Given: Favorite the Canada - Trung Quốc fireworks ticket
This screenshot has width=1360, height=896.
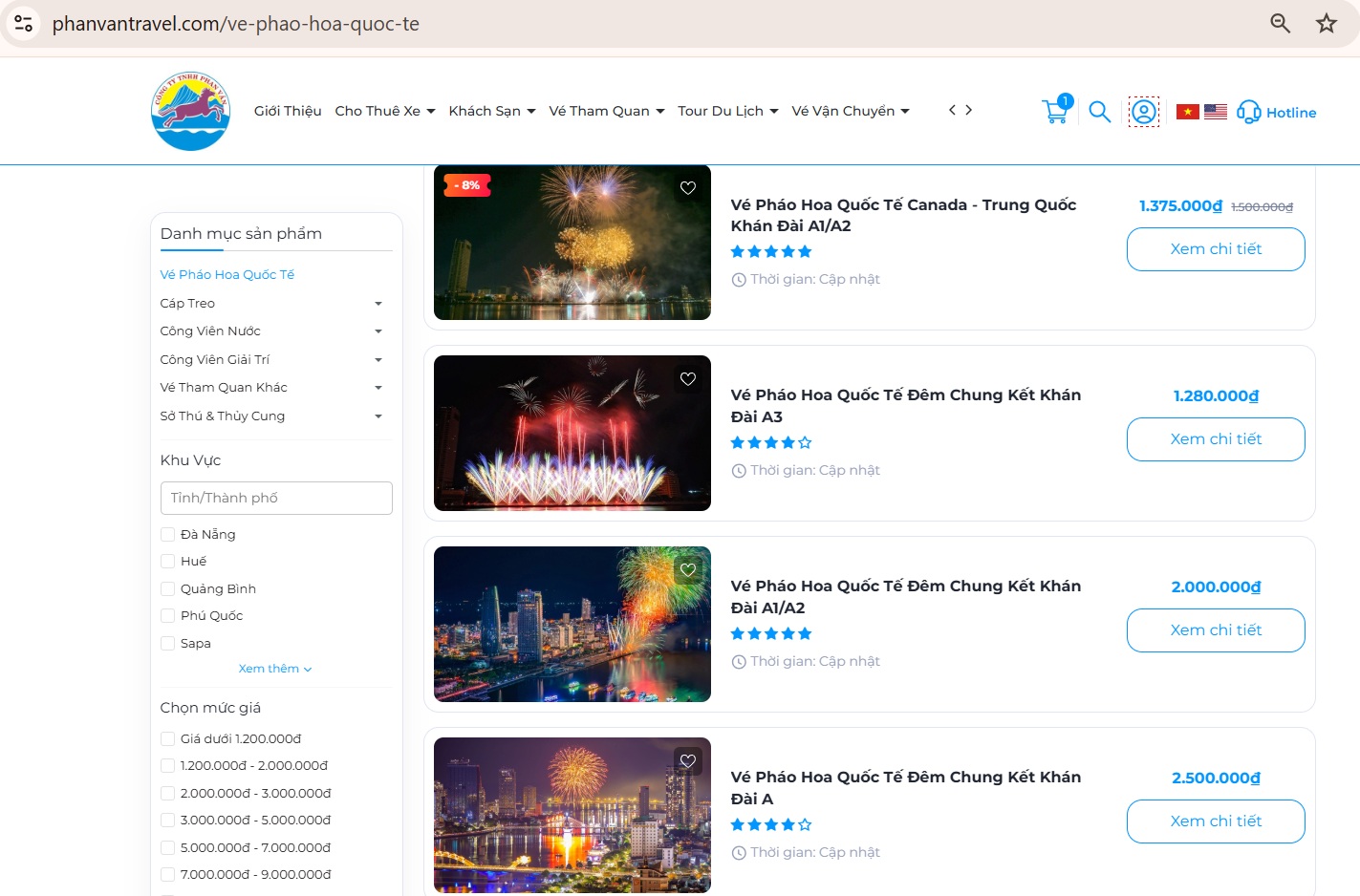Looking at the screenshot, I should (x=687, y=188).
